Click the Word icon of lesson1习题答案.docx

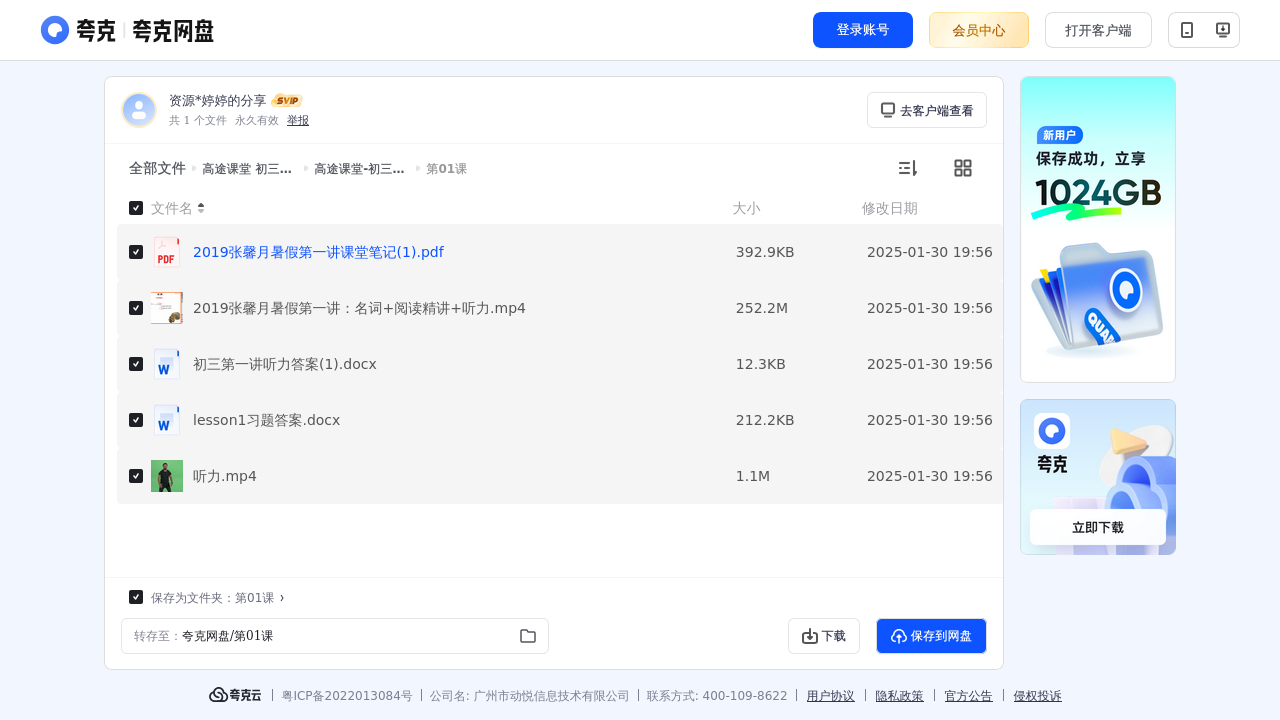(167, 420)
